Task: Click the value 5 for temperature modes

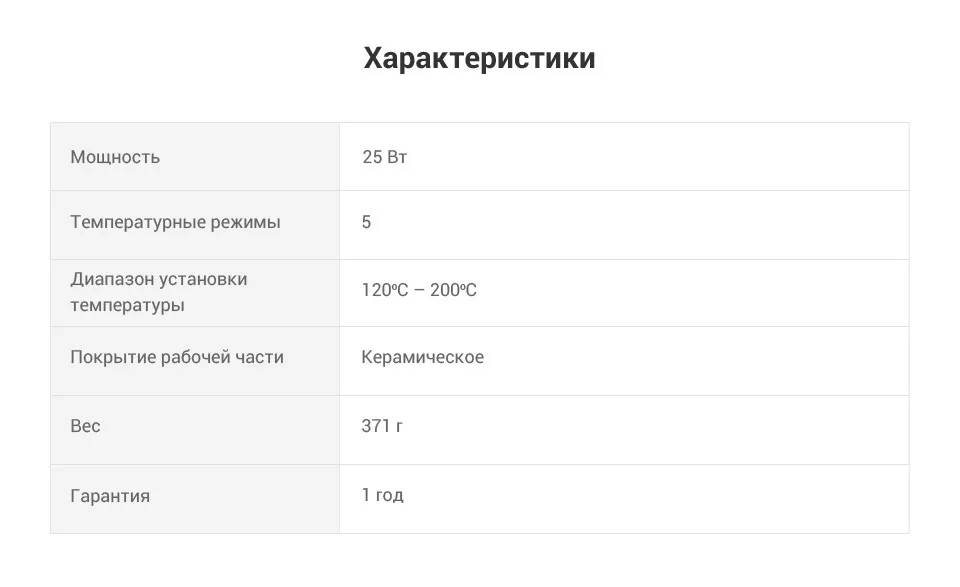Action: (x=366, y=222)
